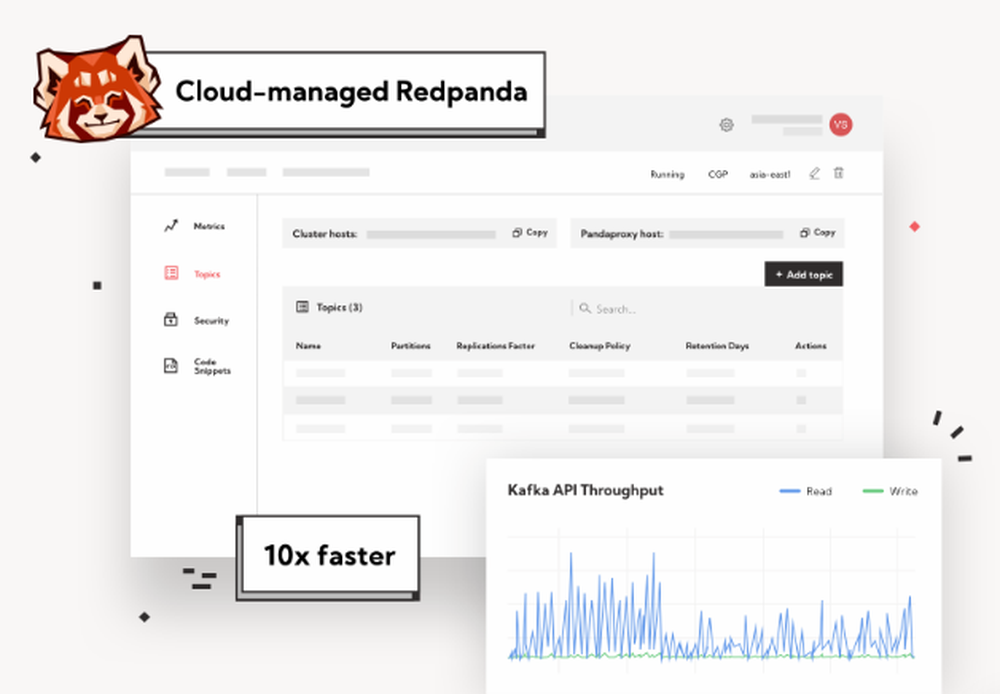Click the VS user avatar

pos(841,124)
